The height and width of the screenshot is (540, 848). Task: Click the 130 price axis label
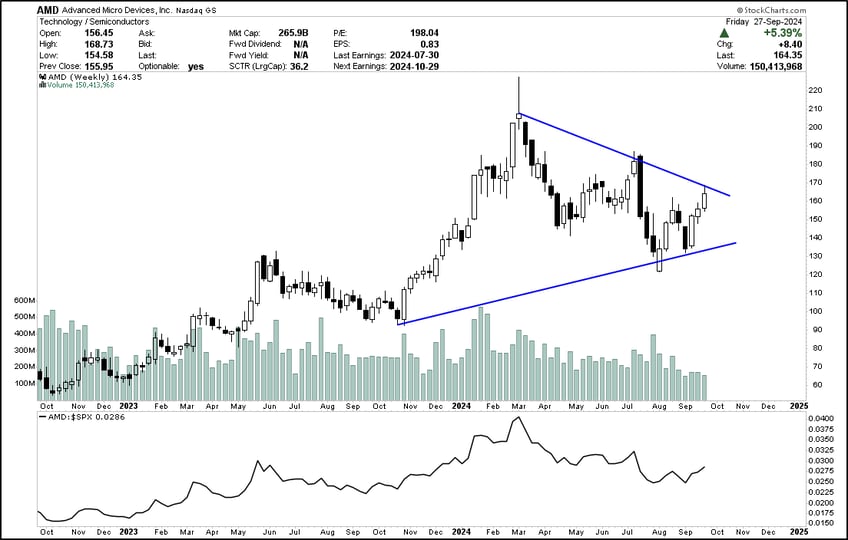pos(815,256)
